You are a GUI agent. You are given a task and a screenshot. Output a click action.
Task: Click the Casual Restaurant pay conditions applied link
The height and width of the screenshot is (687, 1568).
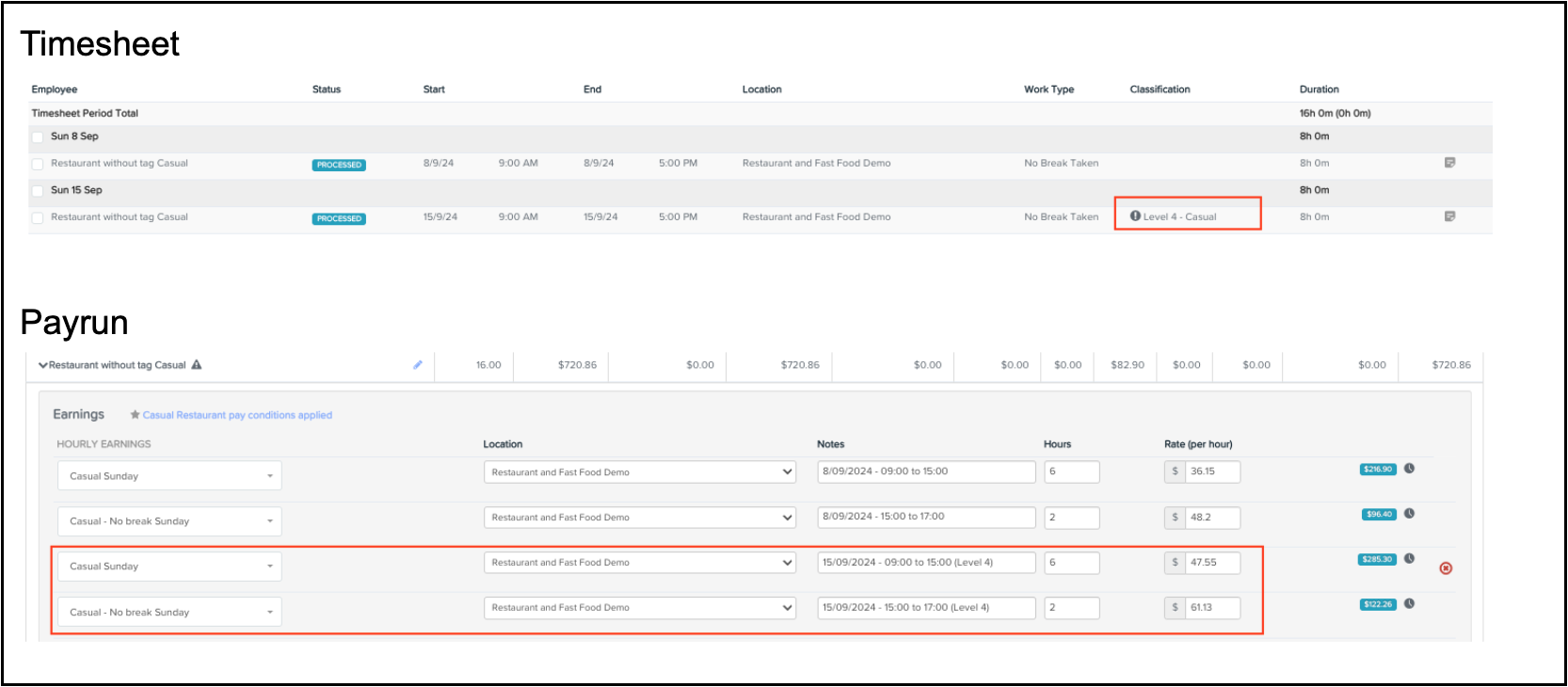point(237,415)
